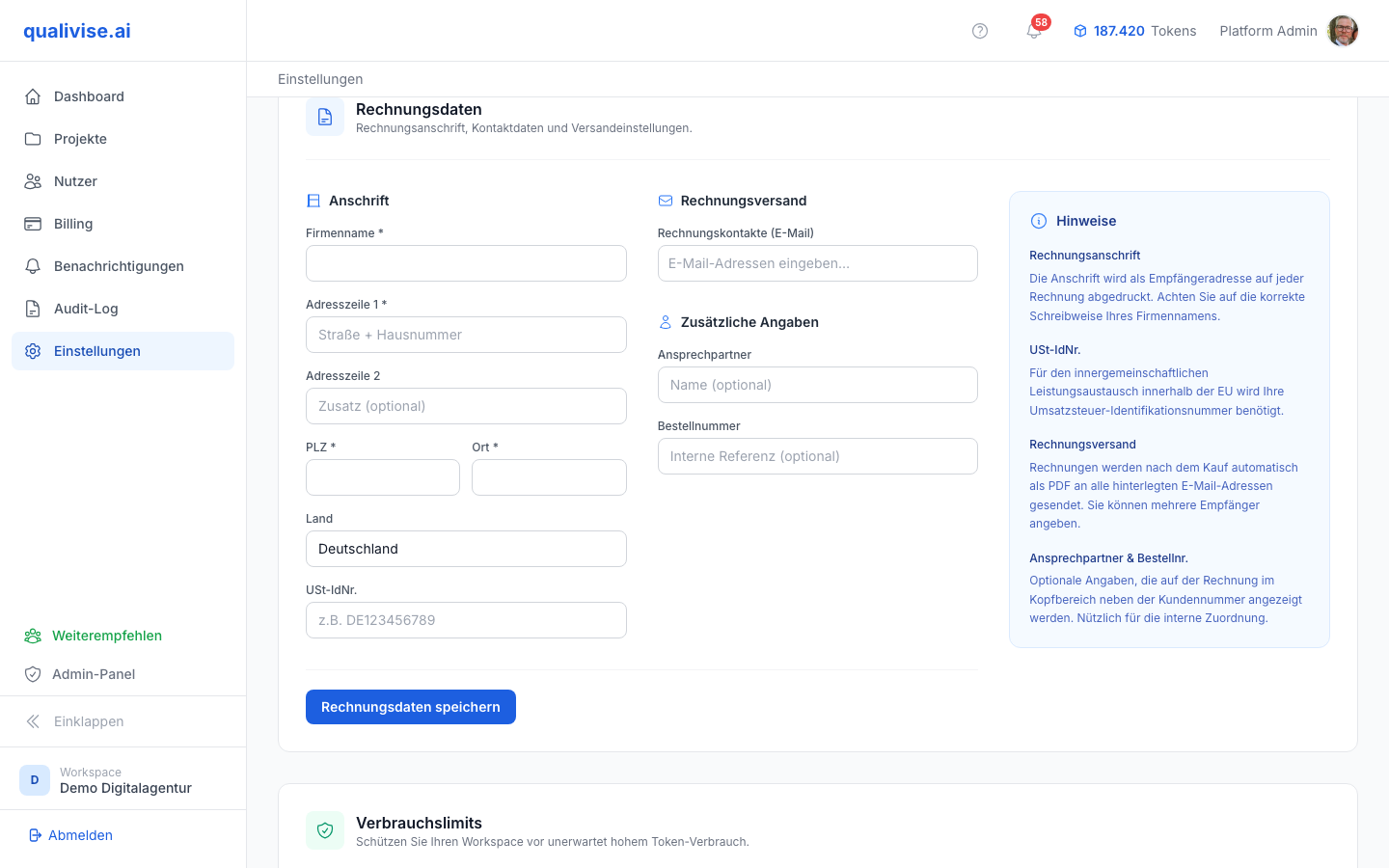This screenshot has height=868, width=1389.
Task: Click the Einstellungen gear icon
Action: click(33, 351)
